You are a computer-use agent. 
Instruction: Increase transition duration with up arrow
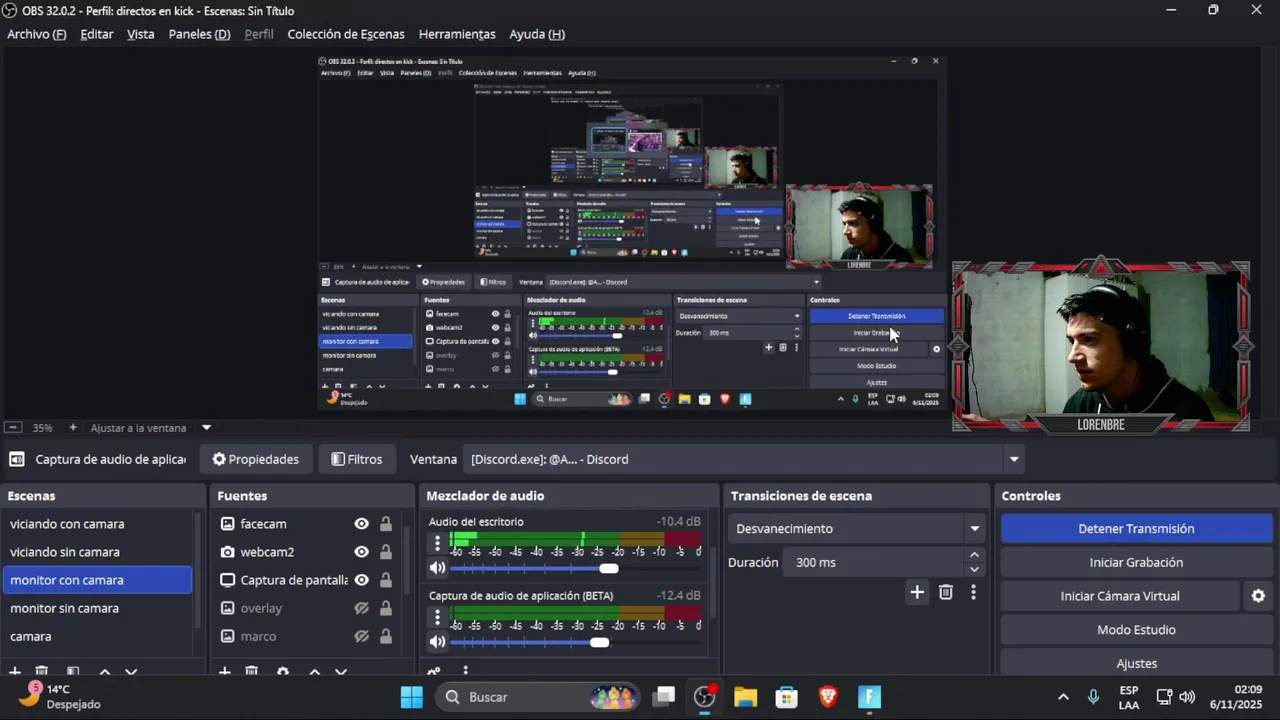click(x=974, y=555)
